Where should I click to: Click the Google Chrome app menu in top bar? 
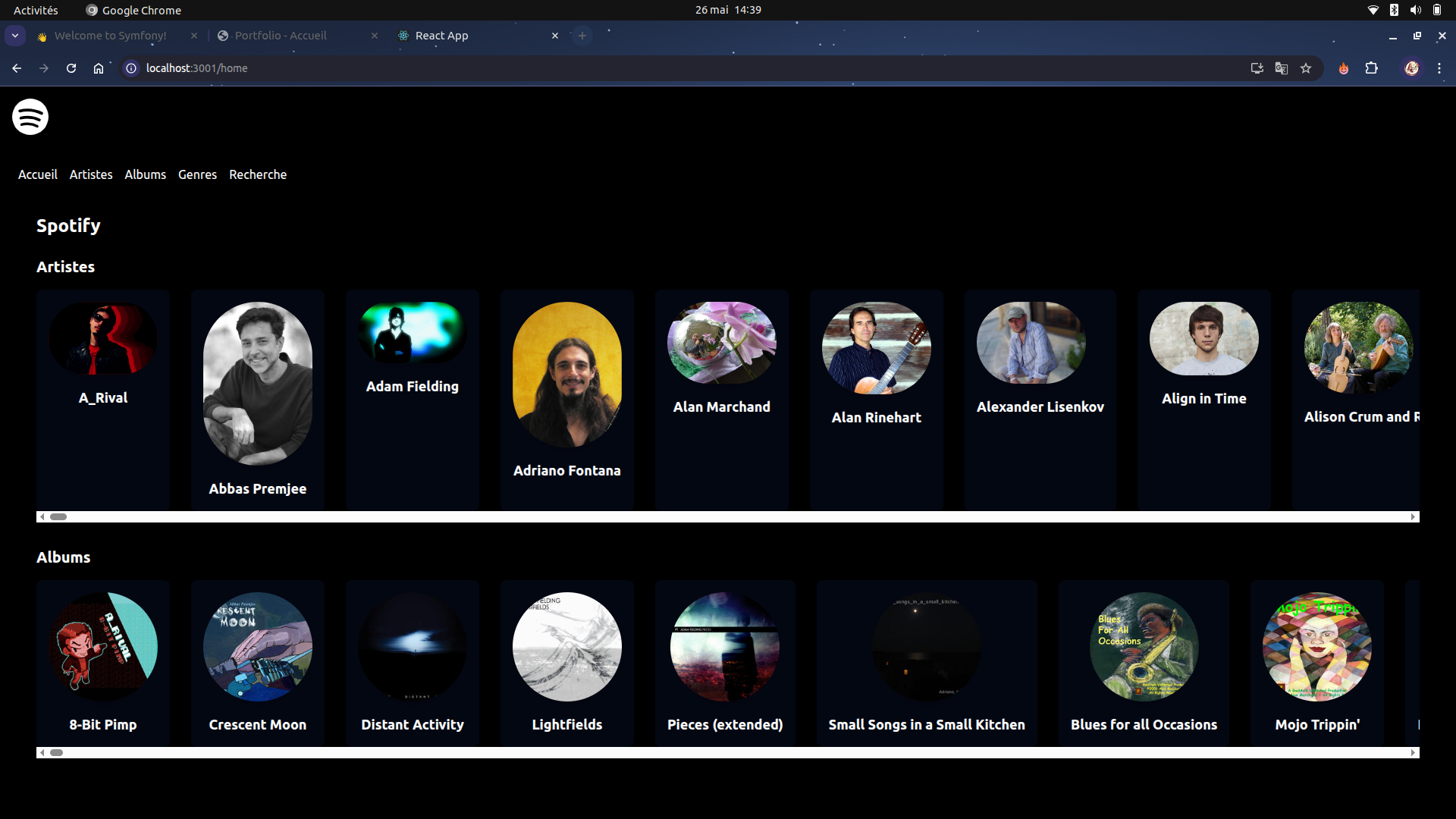point(133,10)
